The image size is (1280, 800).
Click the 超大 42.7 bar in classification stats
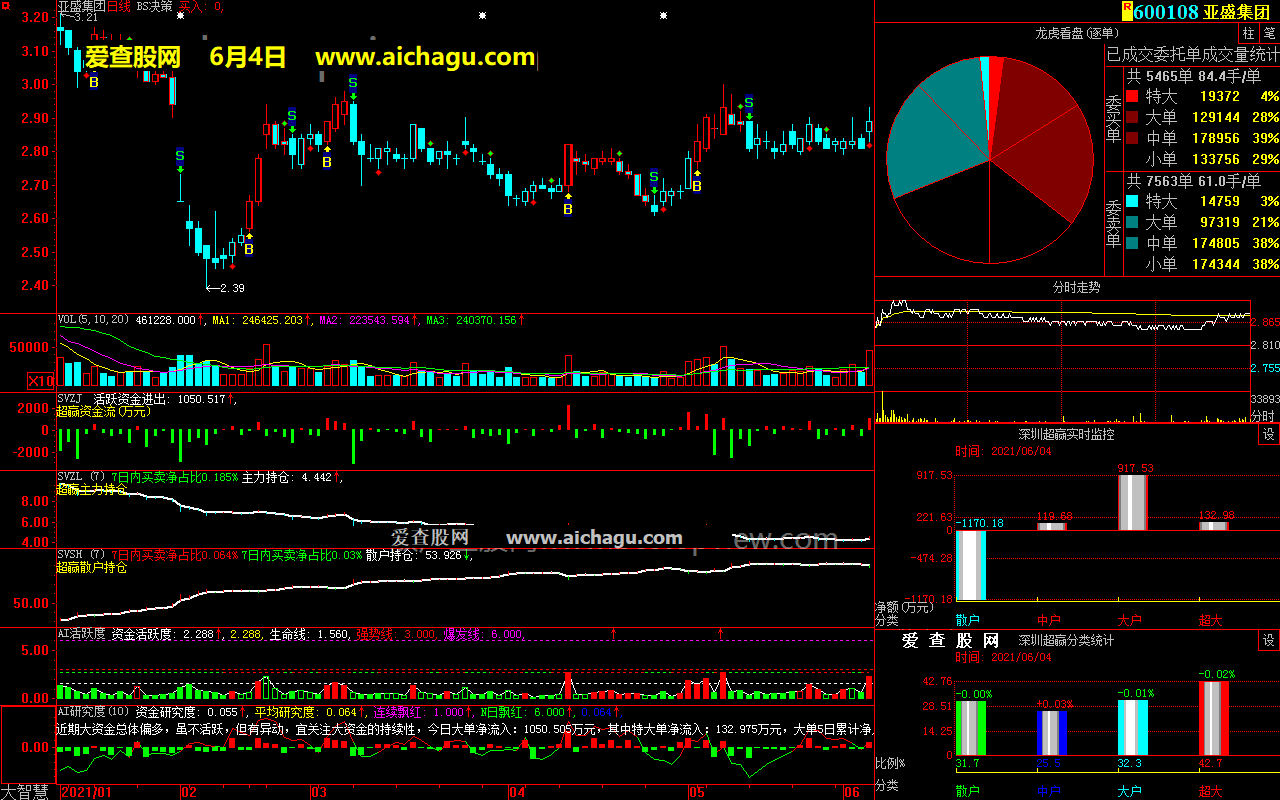1212,718
